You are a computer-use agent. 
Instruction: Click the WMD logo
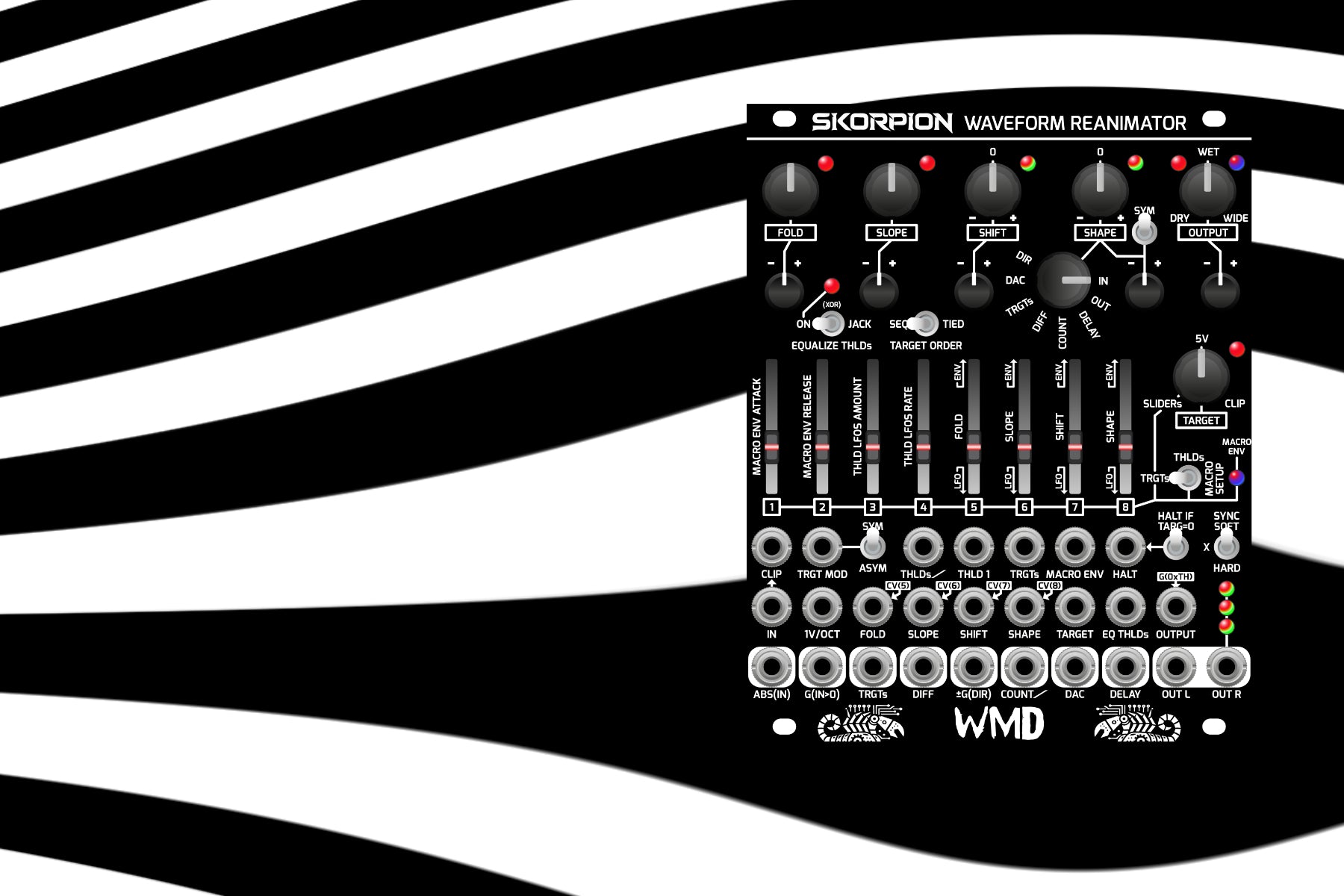[999, 724]
